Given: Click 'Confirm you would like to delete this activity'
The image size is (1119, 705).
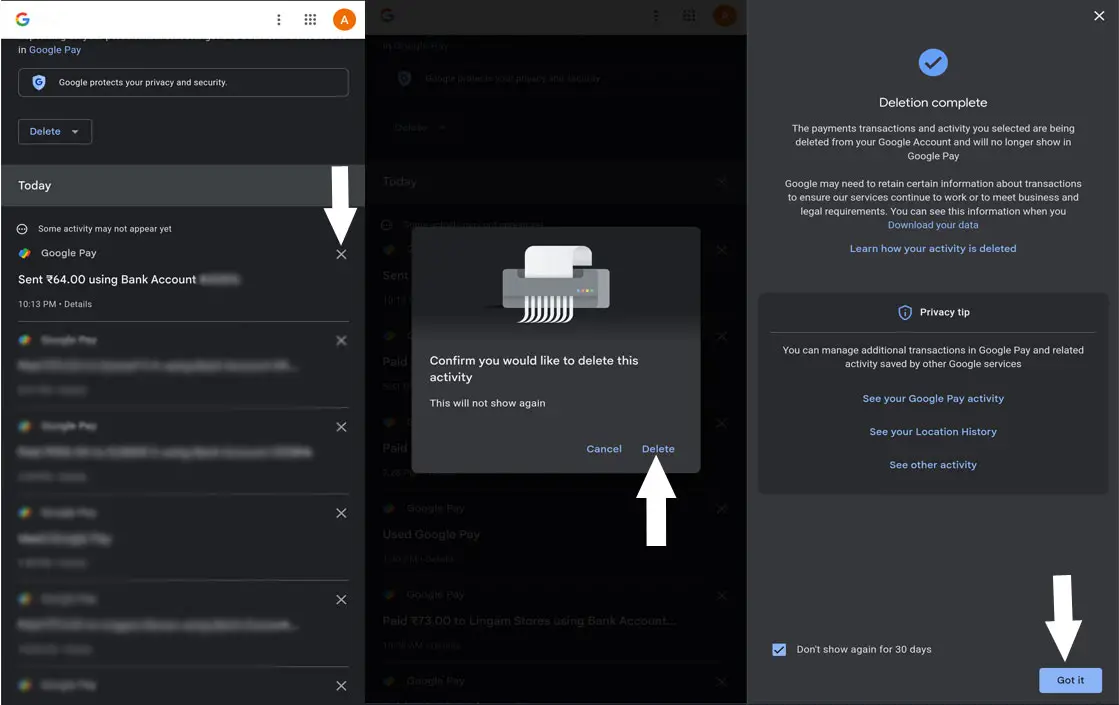Looking at the screenshot, I should coord(534,369).
